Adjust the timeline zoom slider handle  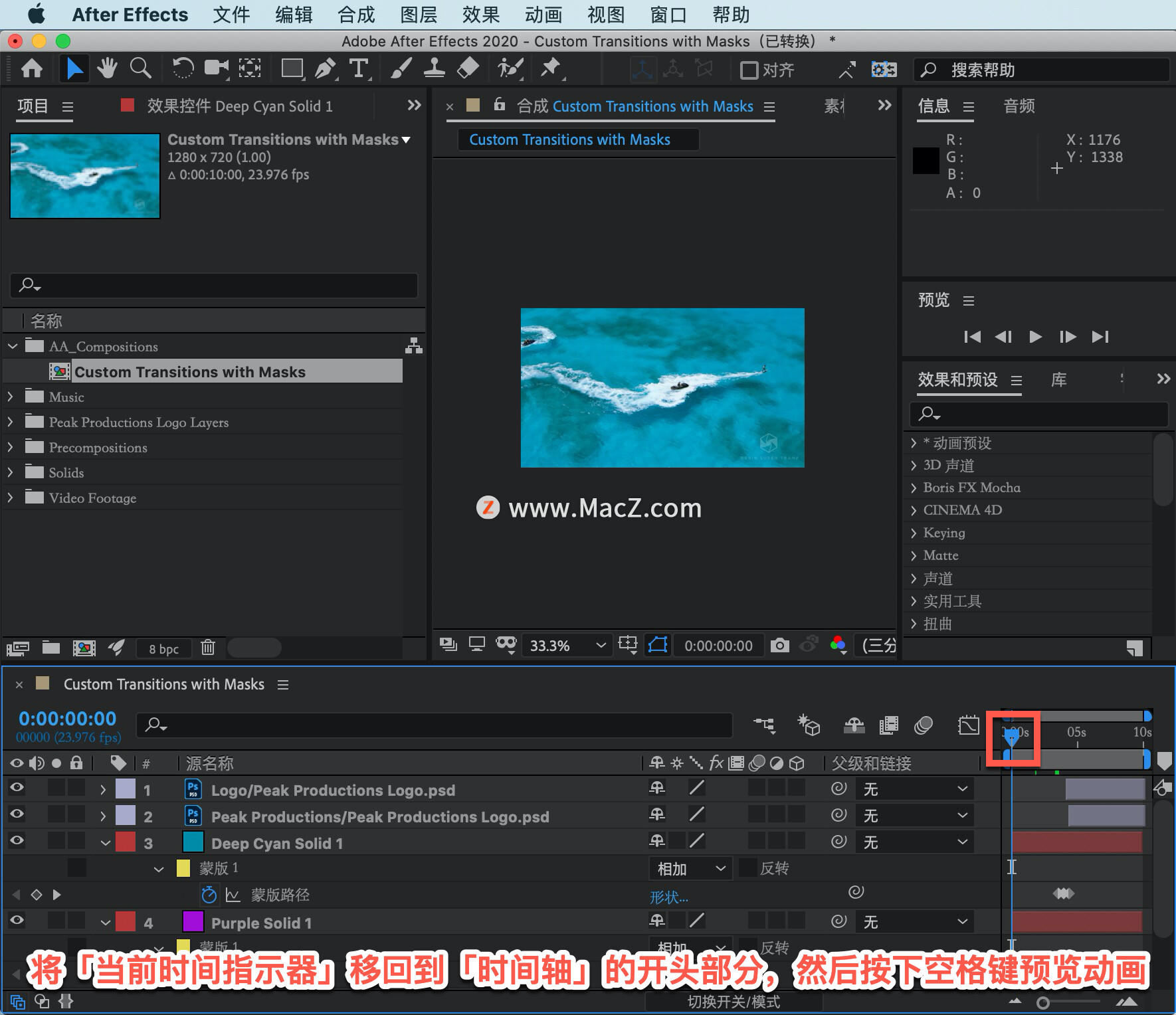point(1043,1002)
